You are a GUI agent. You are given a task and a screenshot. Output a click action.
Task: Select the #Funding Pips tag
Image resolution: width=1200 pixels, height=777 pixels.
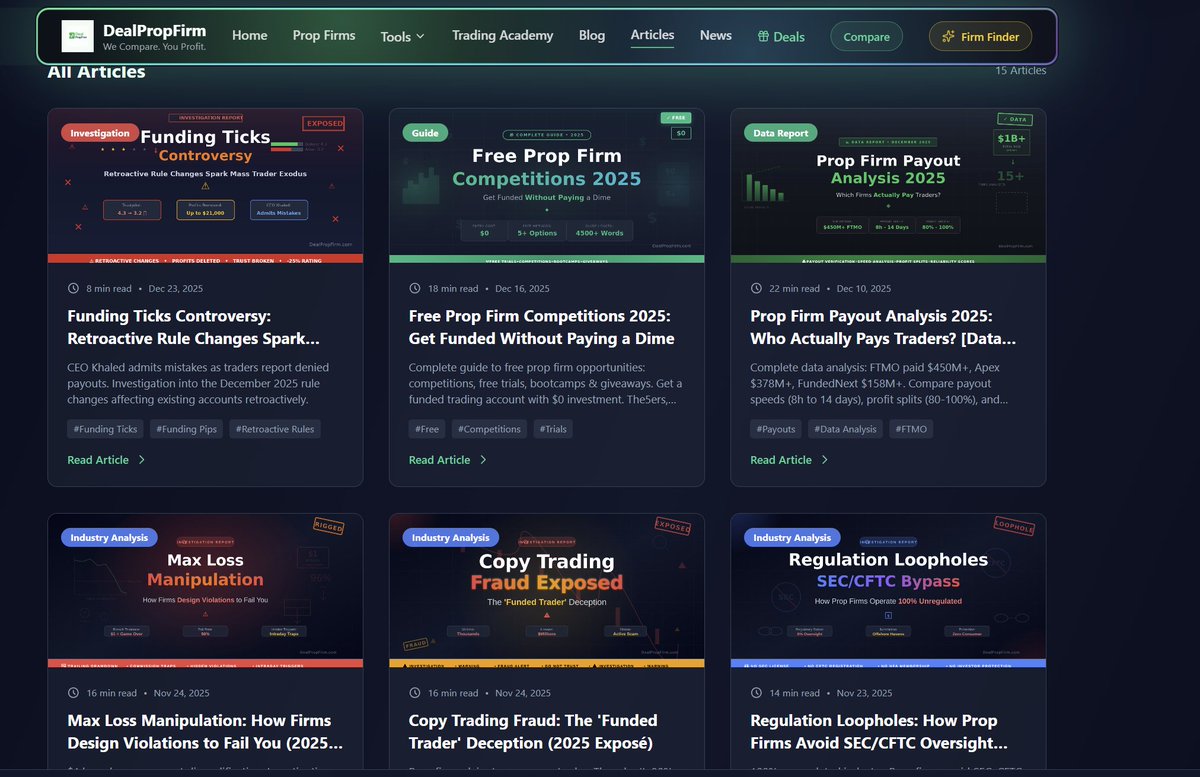[187, 429]
